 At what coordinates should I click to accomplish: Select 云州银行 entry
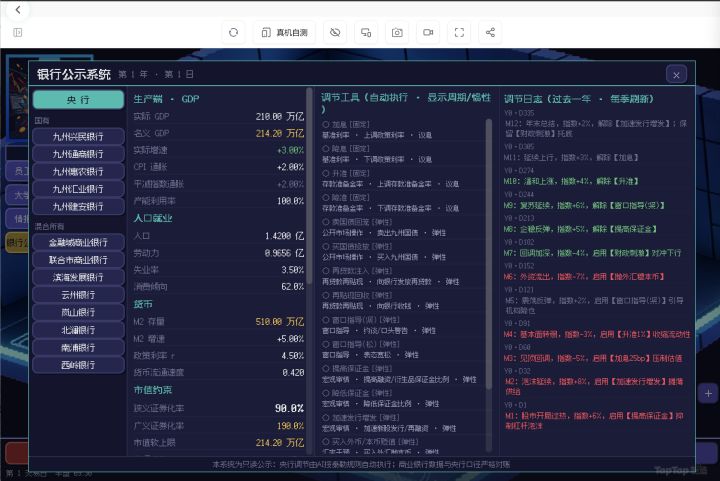click(79, 295)
